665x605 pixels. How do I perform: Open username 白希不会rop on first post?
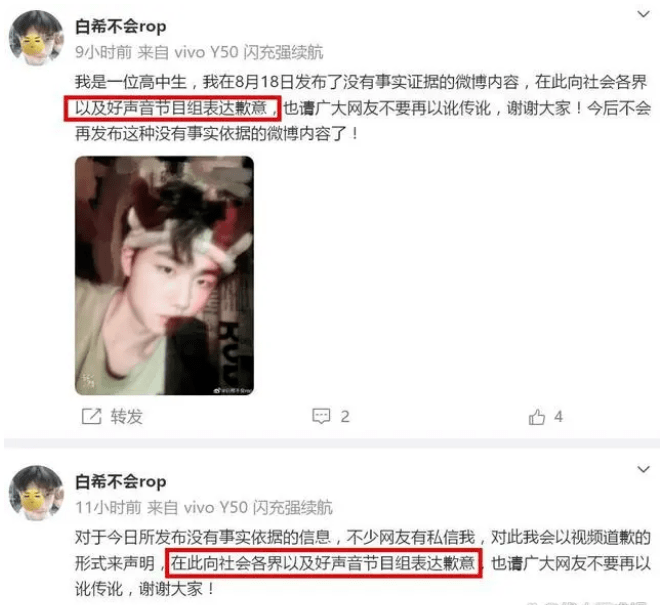click(120, 27)
